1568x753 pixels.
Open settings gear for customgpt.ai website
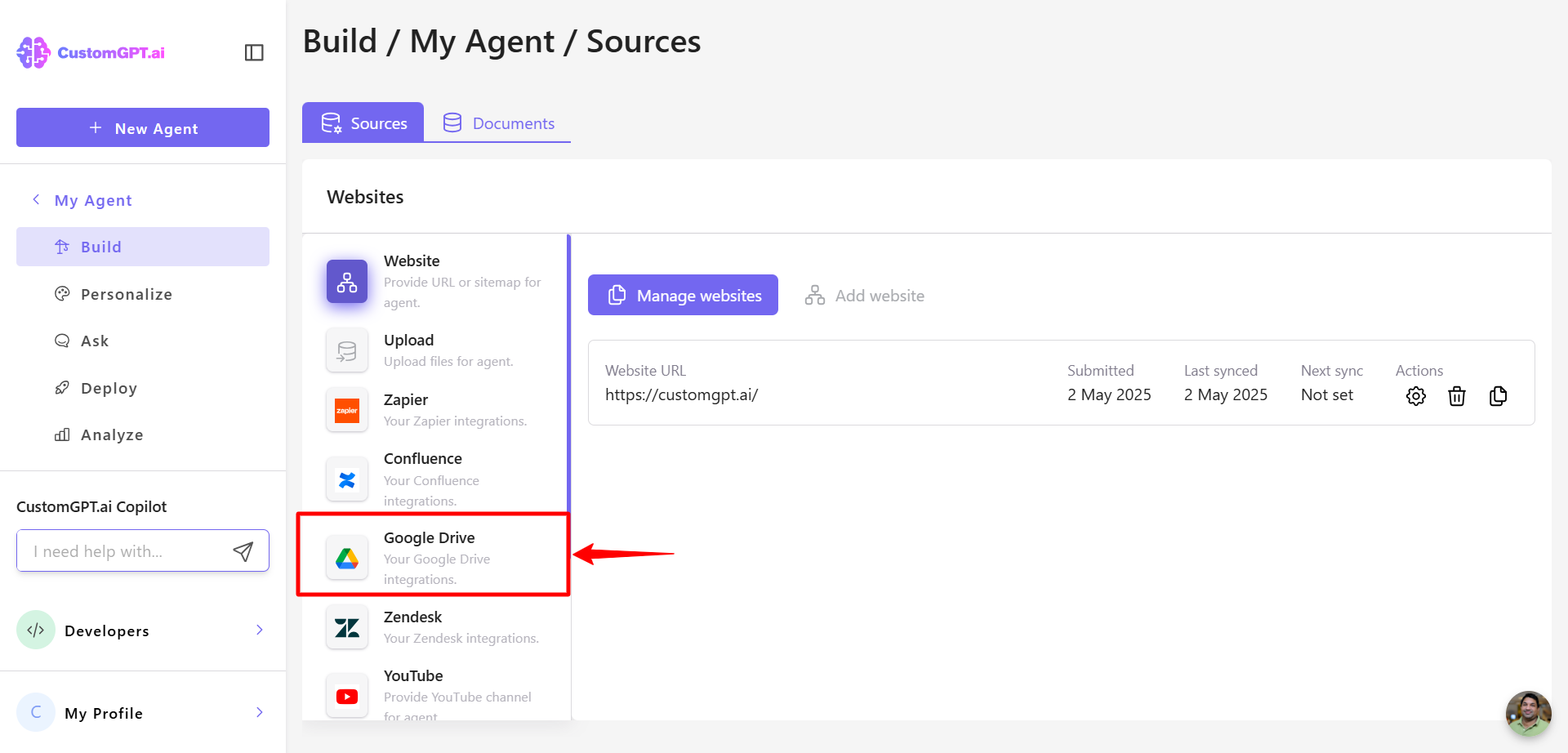coord(1416,396)
